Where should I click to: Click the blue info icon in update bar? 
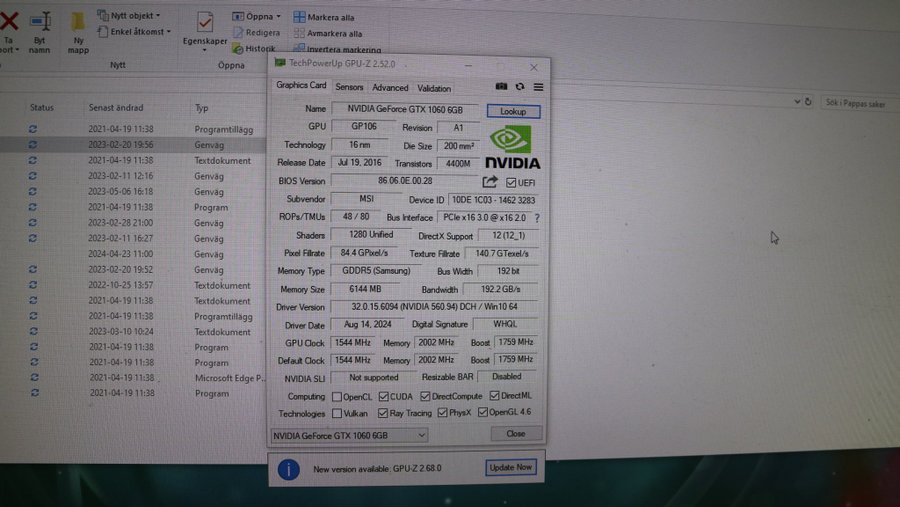pos(288,469)
